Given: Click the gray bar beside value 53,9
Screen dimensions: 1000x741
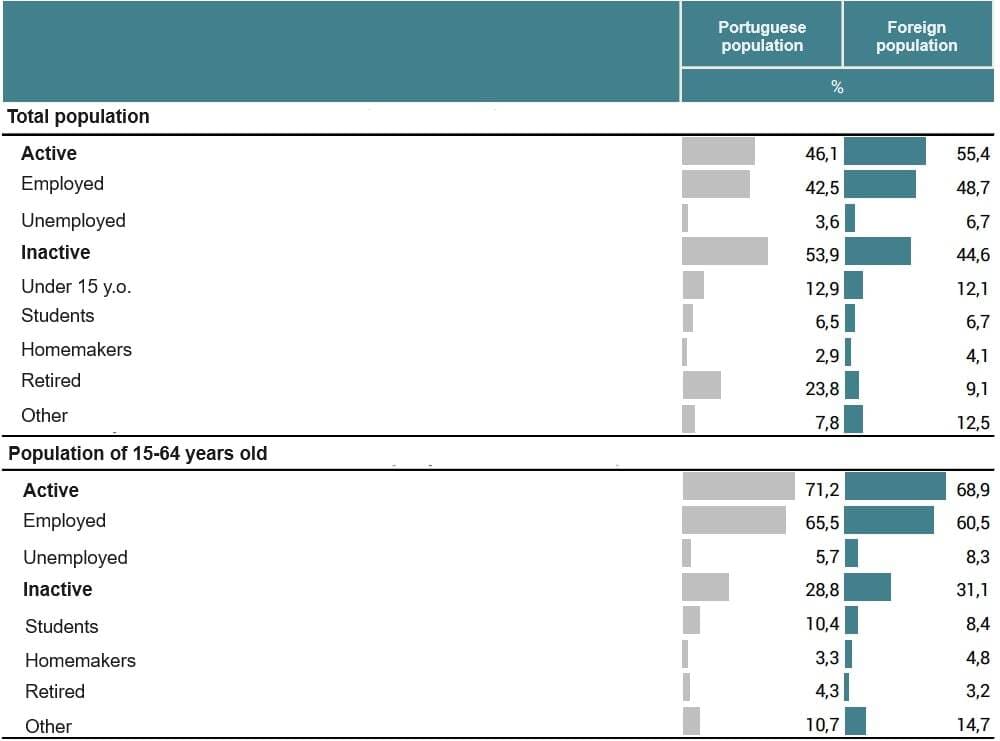Looking at the screenshot, I should [725, 251].
